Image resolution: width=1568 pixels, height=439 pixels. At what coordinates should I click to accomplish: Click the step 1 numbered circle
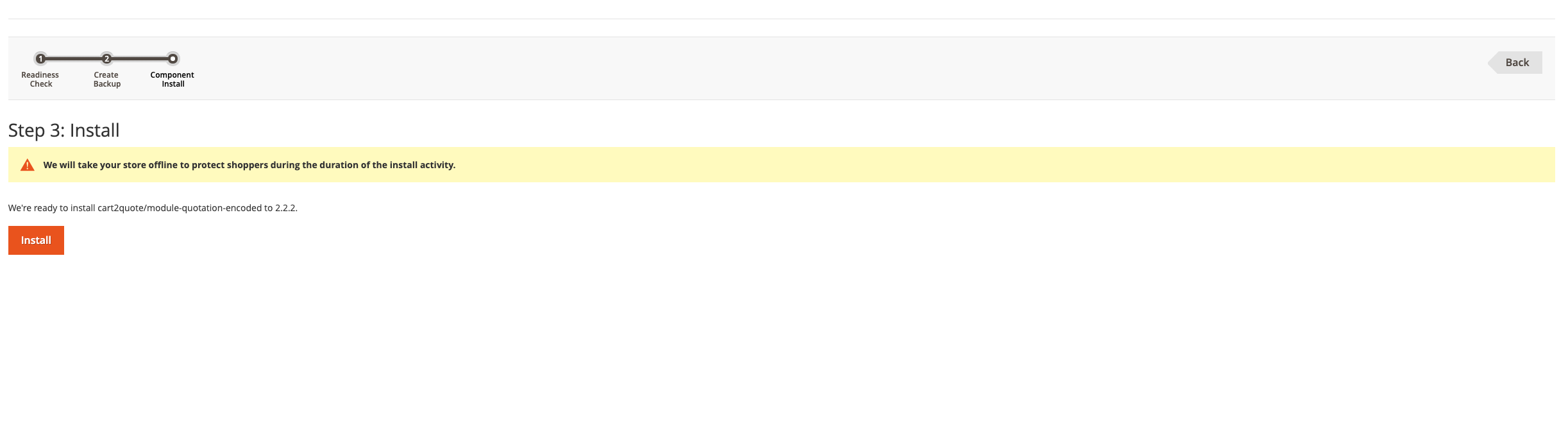(40, 59)
